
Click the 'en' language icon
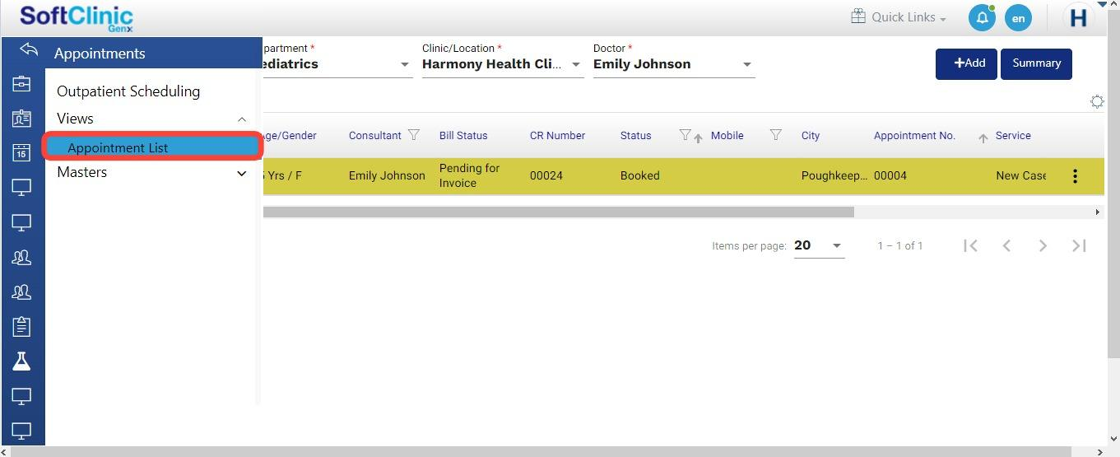pyautogui.click(x=1018, y=18)
